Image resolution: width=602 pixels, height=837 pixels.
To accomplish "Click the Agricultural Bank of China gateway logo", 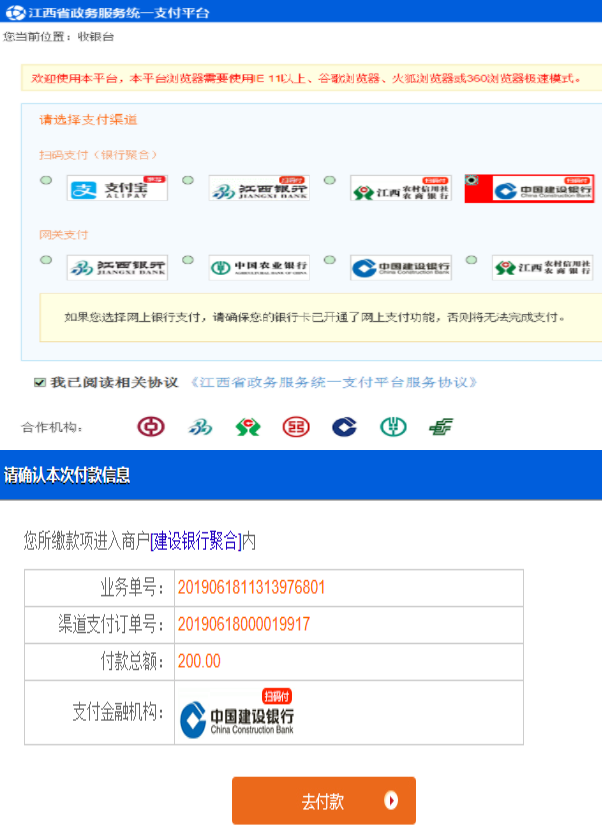I will point(259,267).
